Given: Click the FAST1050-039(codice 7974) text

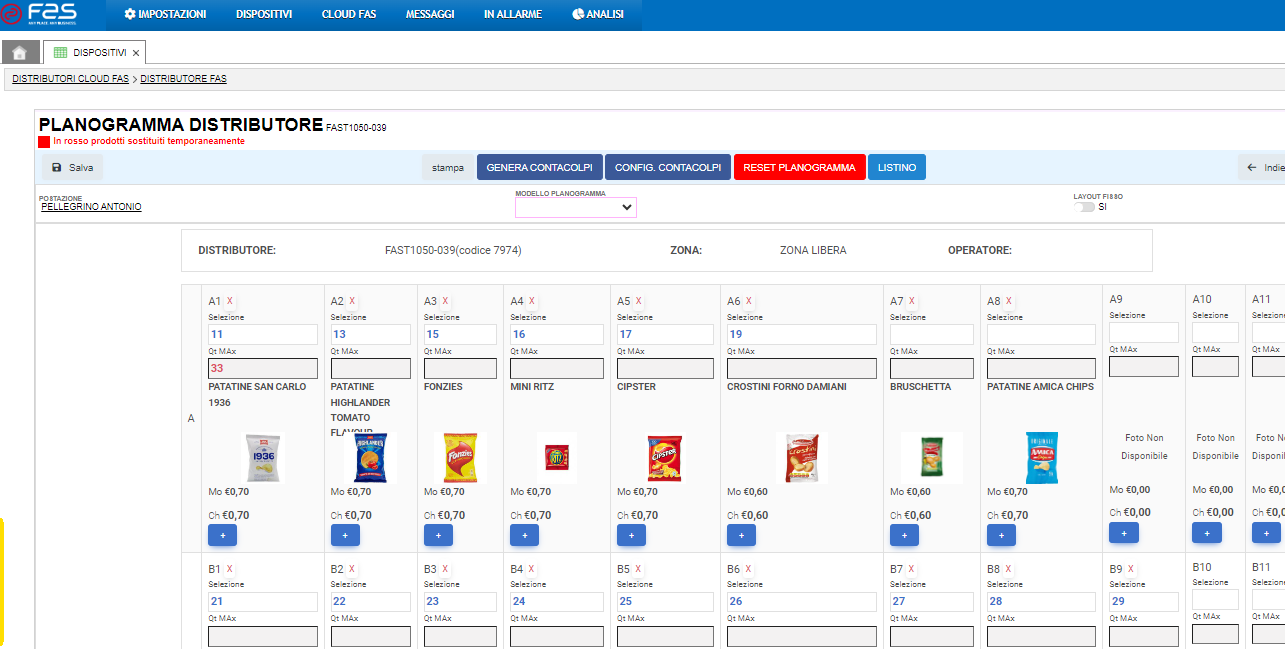Looking at the screenshot, I should (x=453, y=250).
